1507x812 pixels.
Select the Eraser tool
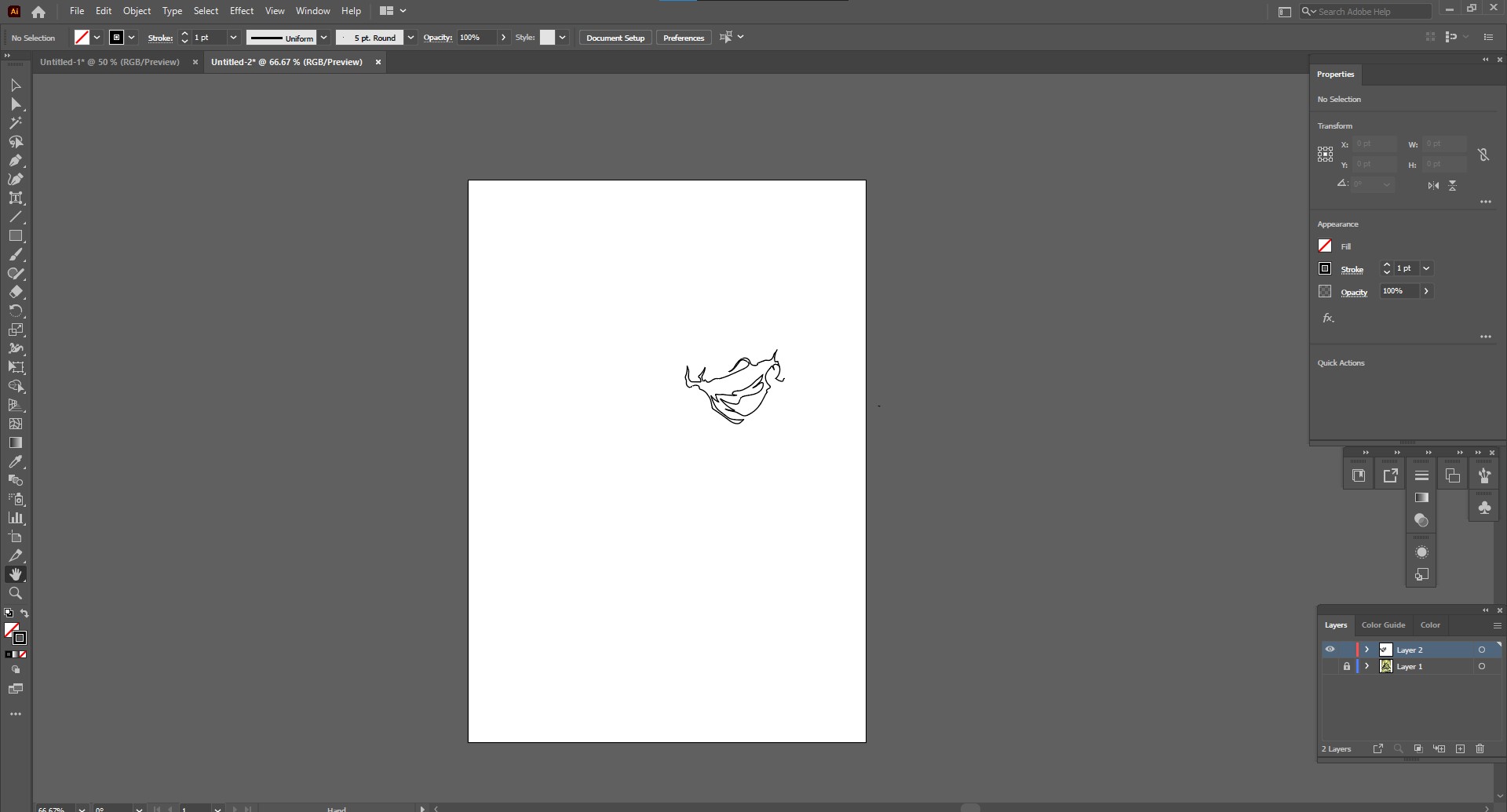click(x=16, y=293)
